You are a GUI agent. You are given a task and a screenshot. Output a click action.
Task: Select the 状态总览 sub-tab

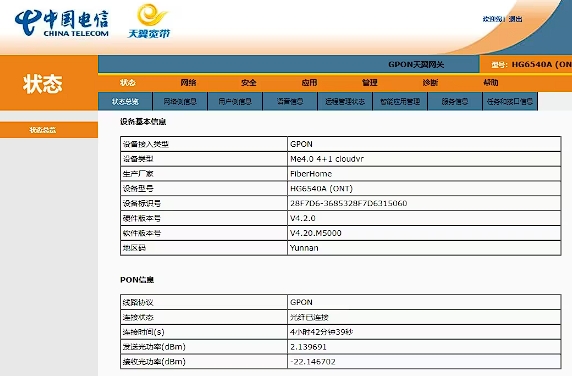click(125, 101)
